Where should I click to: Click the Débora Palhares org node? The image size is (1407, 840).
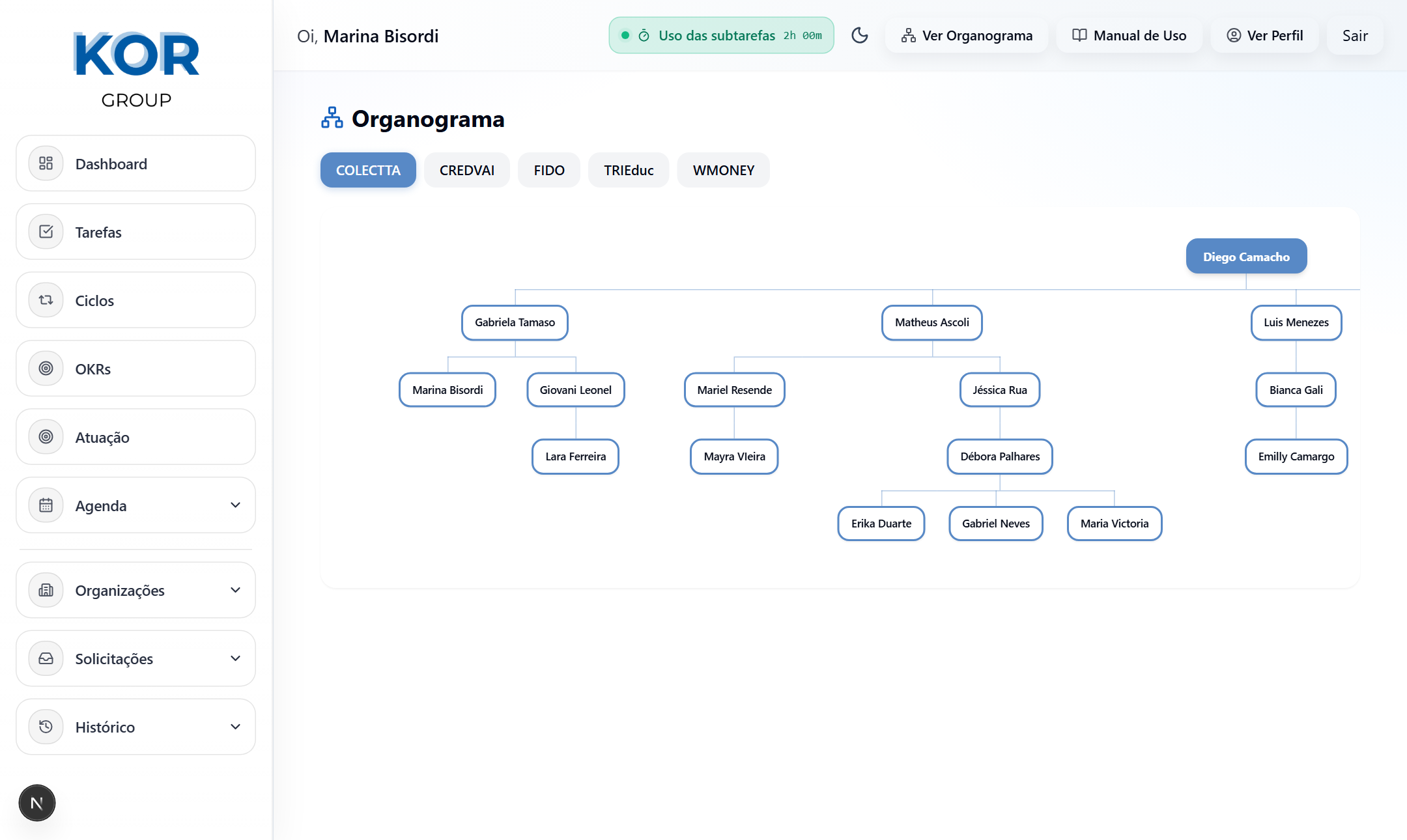click(x=1000, y=456)
